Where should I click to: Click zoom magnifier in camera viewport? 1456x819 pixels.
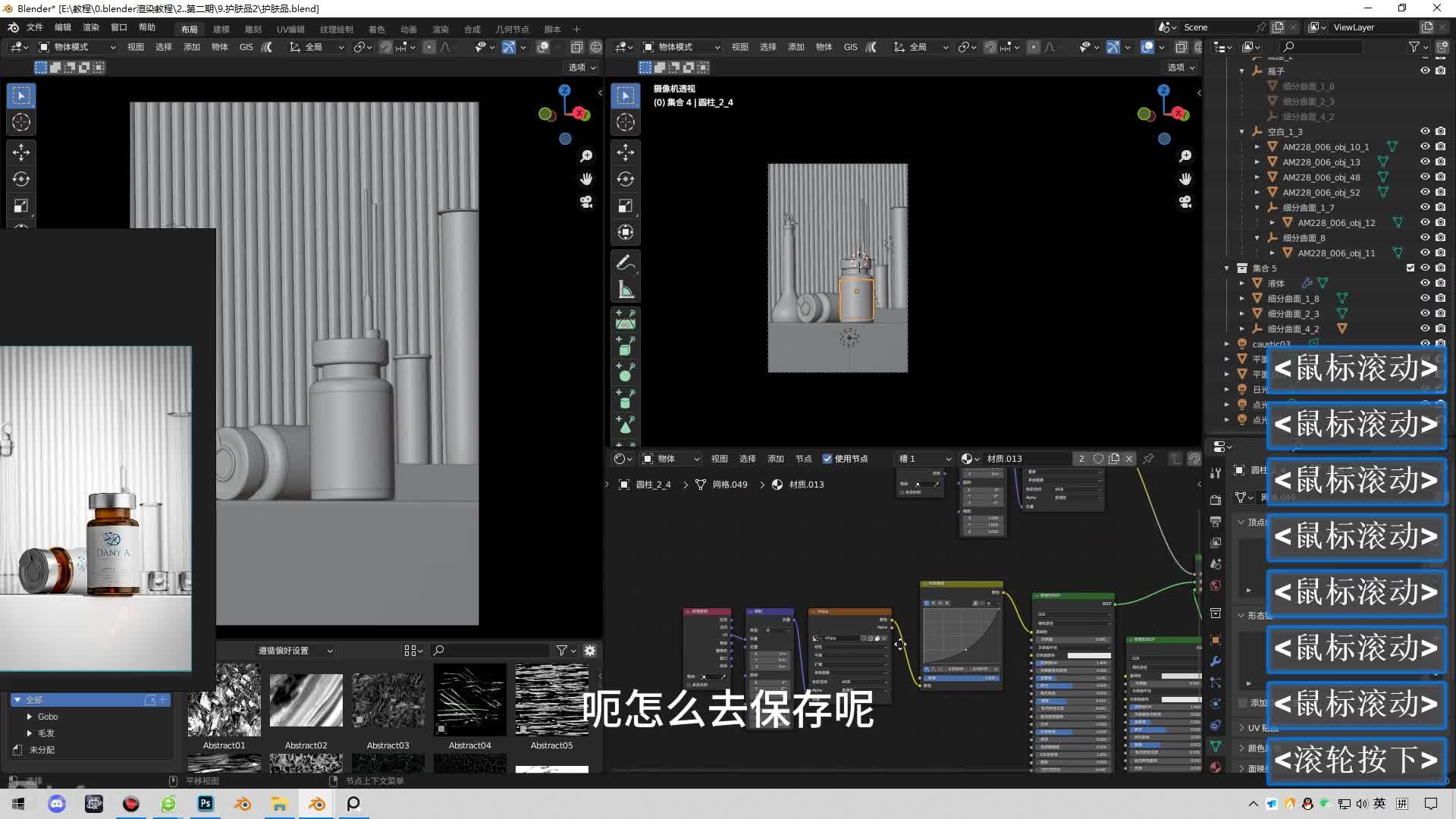pos(1185,156)
